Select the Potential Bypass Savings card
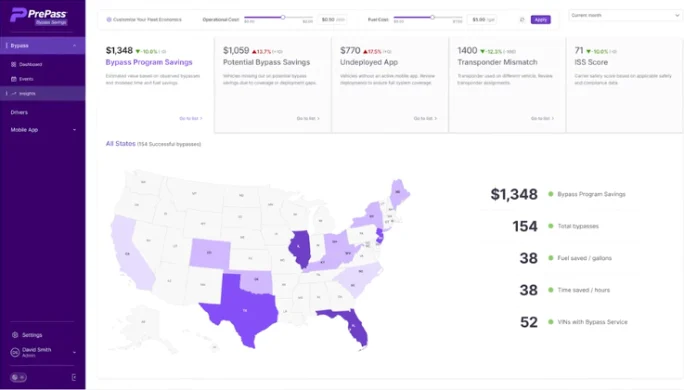684x390 pixels. [273, 85]
